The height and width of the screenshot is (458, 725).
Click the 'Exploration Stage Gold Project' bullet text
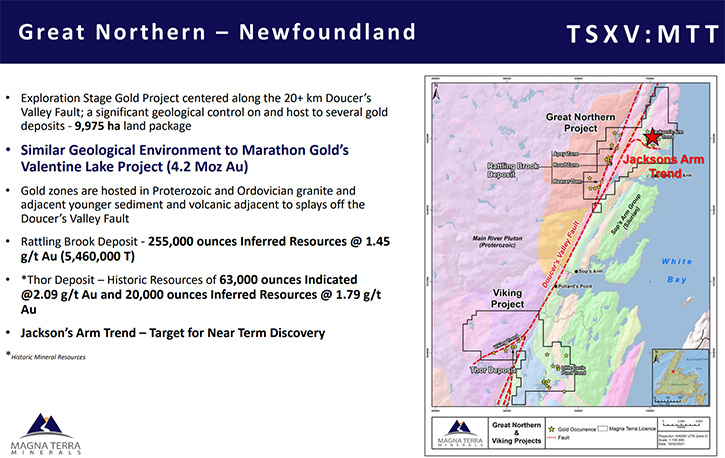[204, 112]
